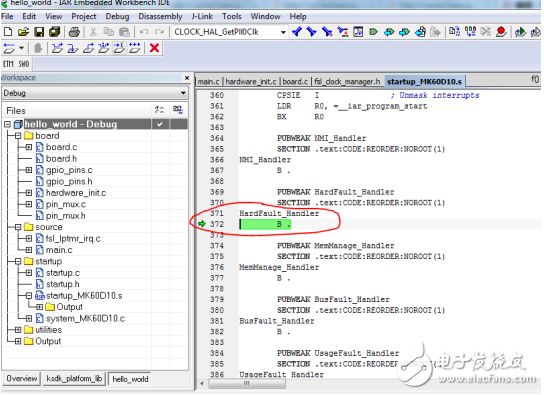Compile the file with Compile icon
Viewport: 544px width, 395px height.
tap(454, 32)
